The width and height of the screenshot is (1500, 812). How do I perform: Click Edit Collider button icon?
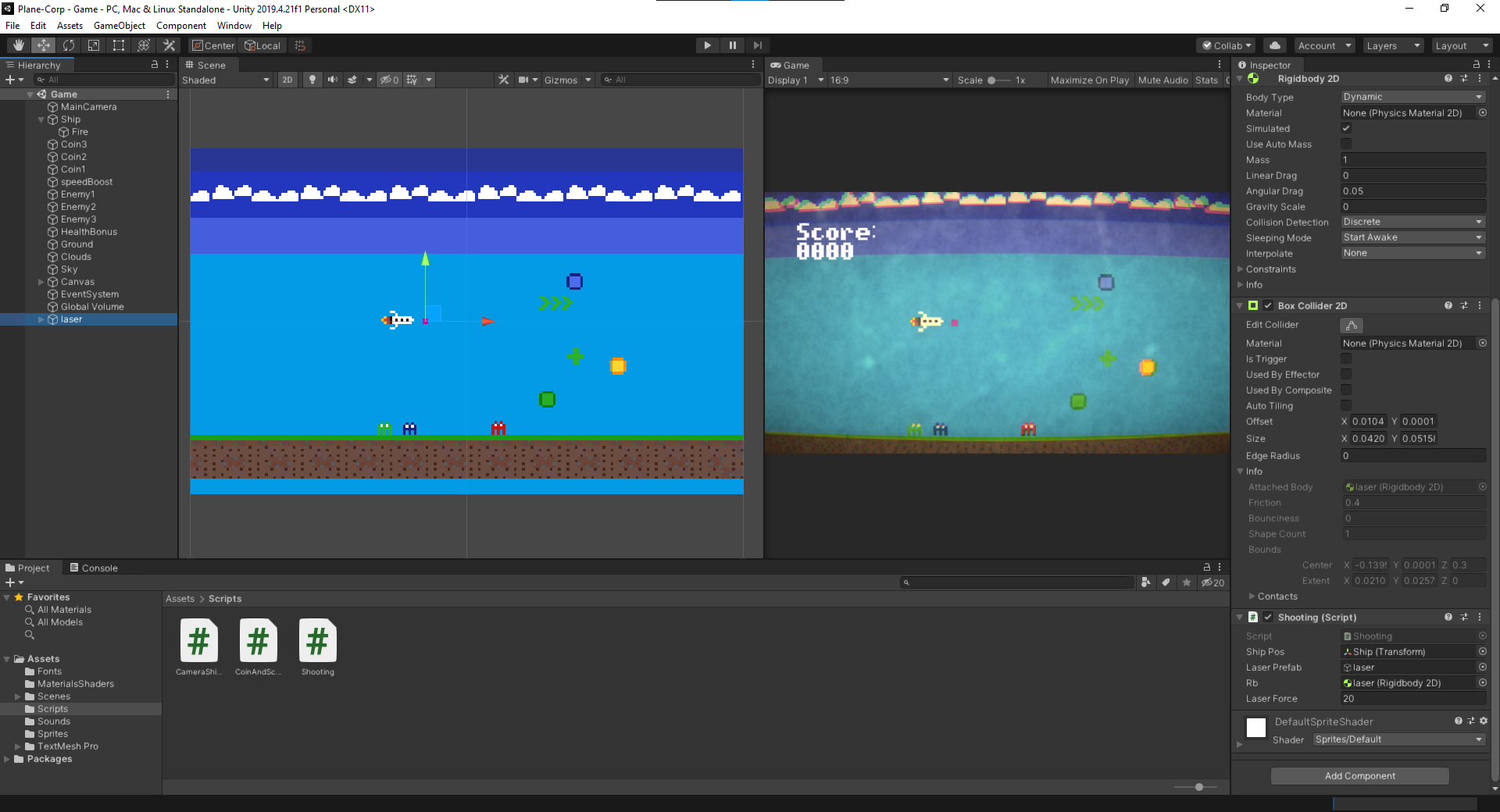pos(1352,325)
